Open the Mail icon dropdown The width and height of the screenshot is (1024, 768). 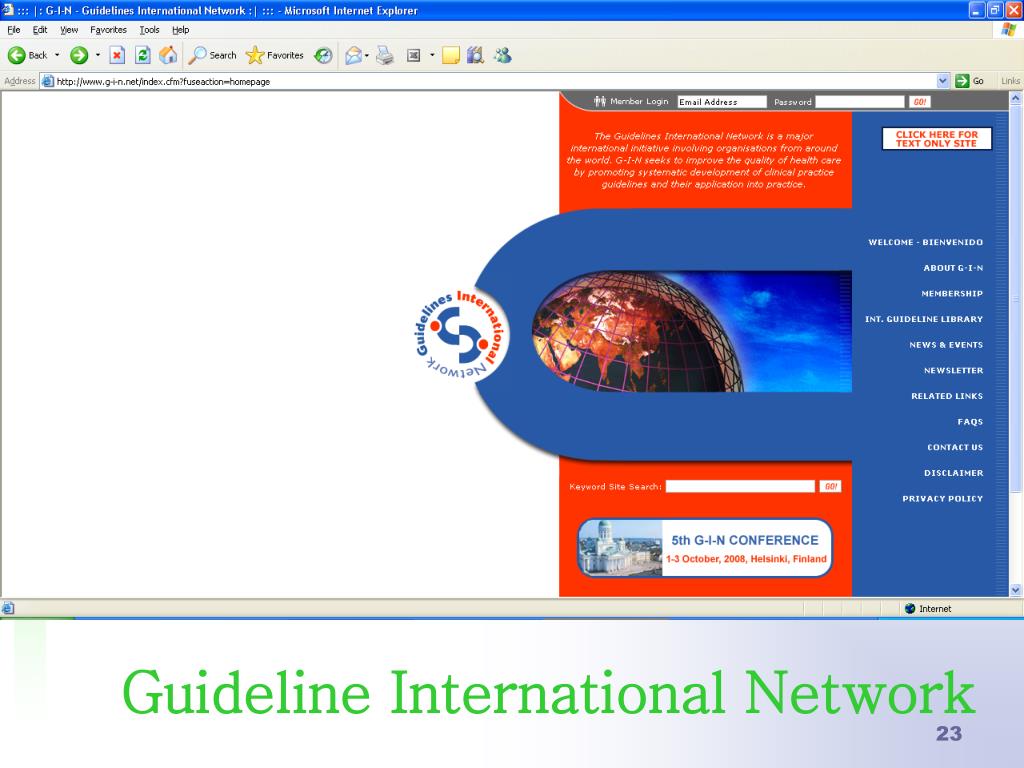[367, 56]
